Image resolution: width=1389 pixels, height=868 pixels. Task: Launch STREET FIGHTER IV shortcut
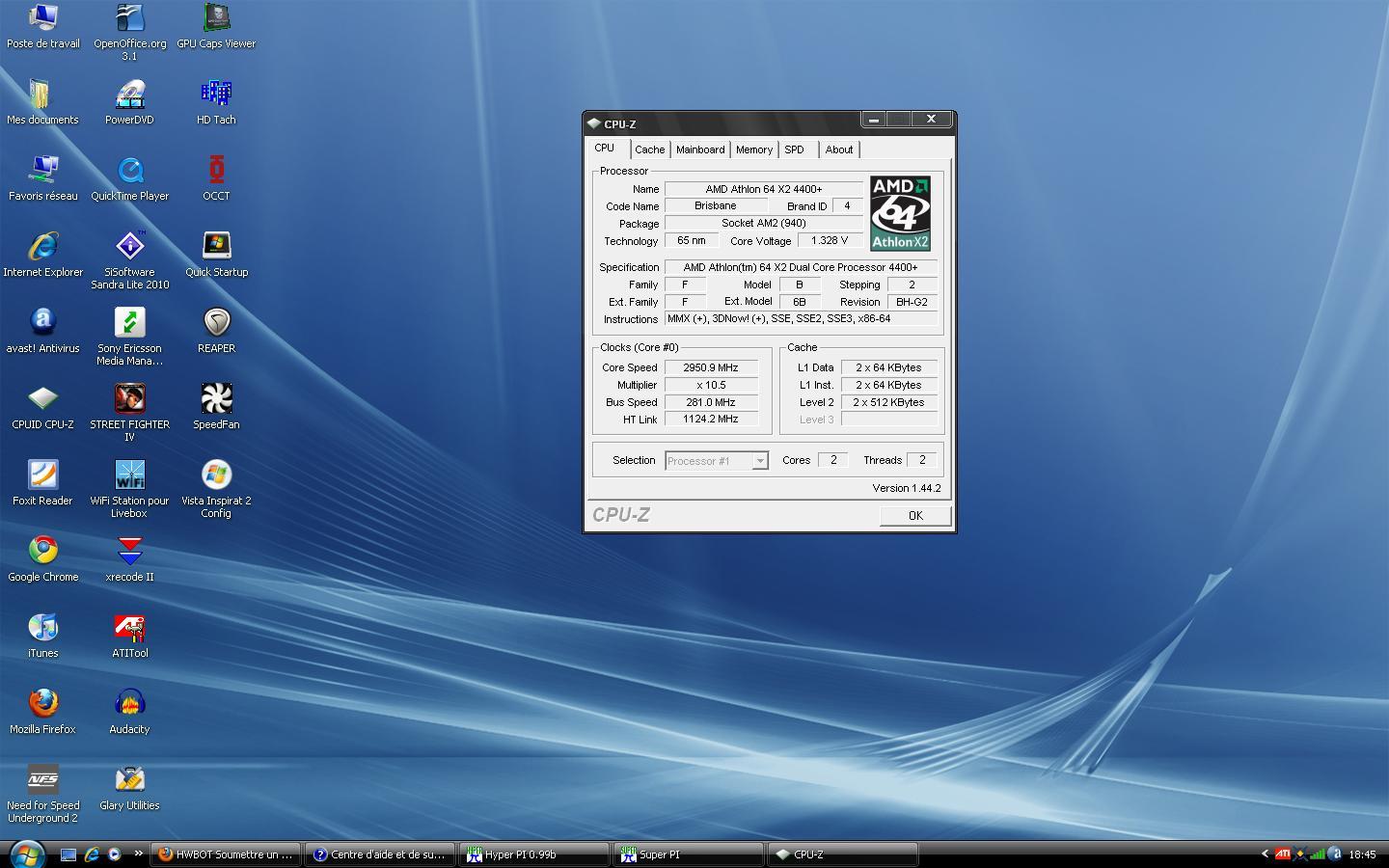click(129, 413)
